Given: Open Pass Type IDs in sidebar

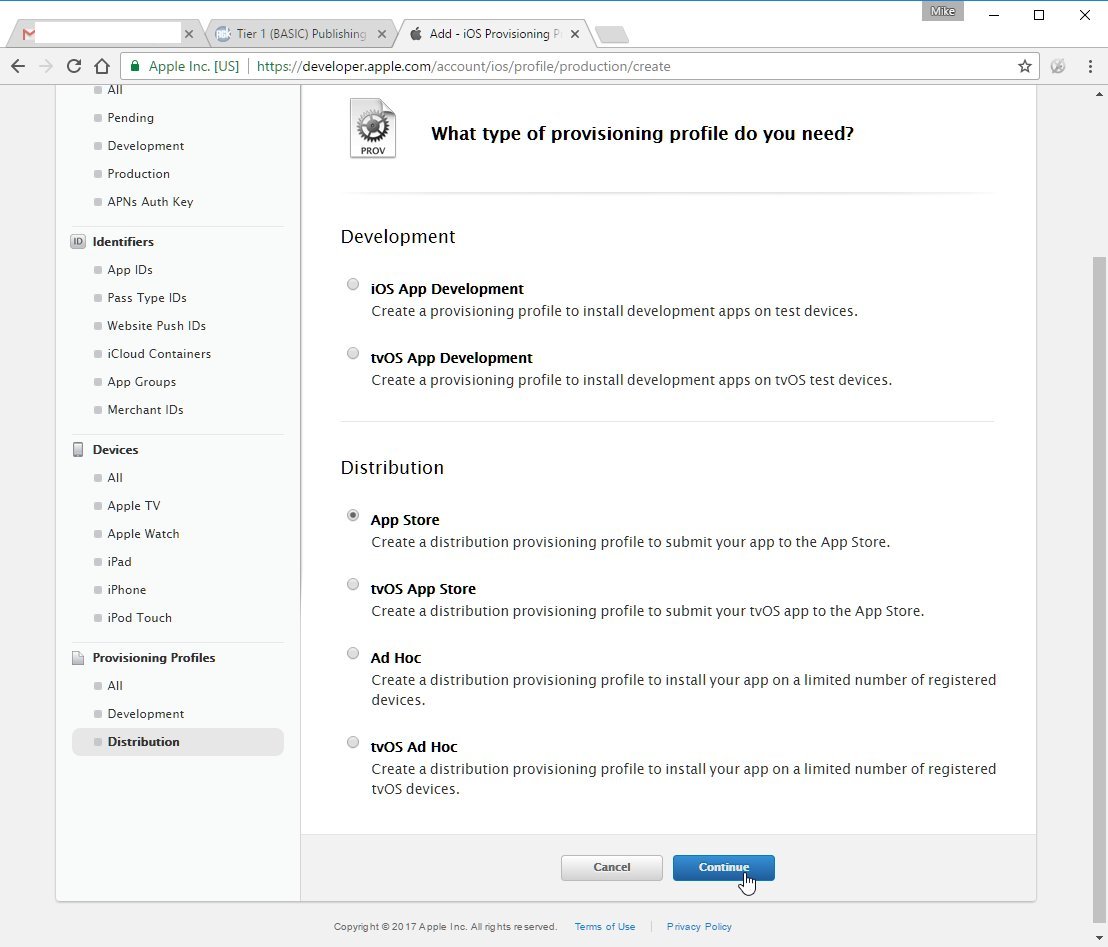Looking at the screenshot, I should [147, 298].
